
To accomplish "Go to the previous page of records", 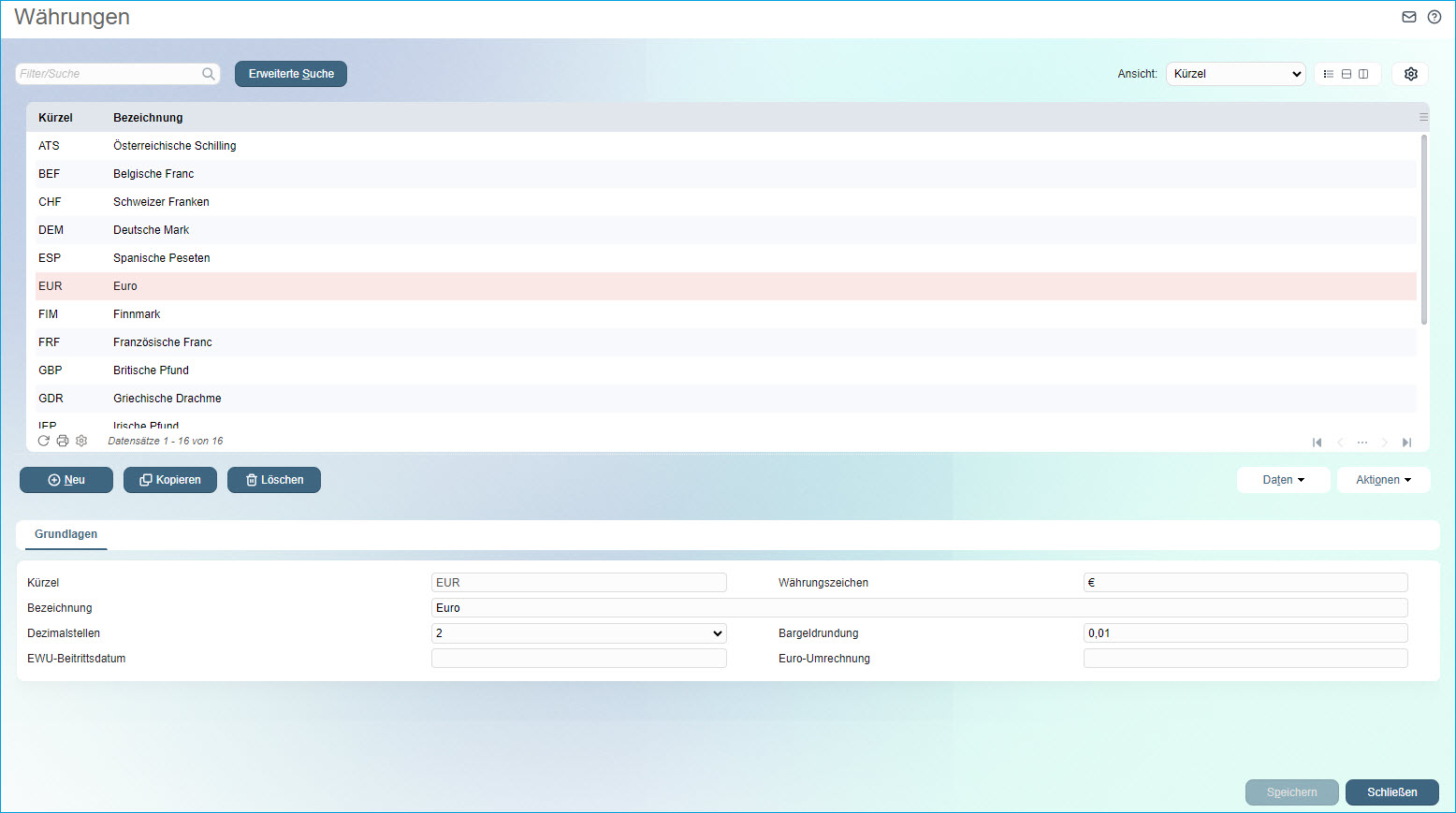I will [x=1340, y=443].
